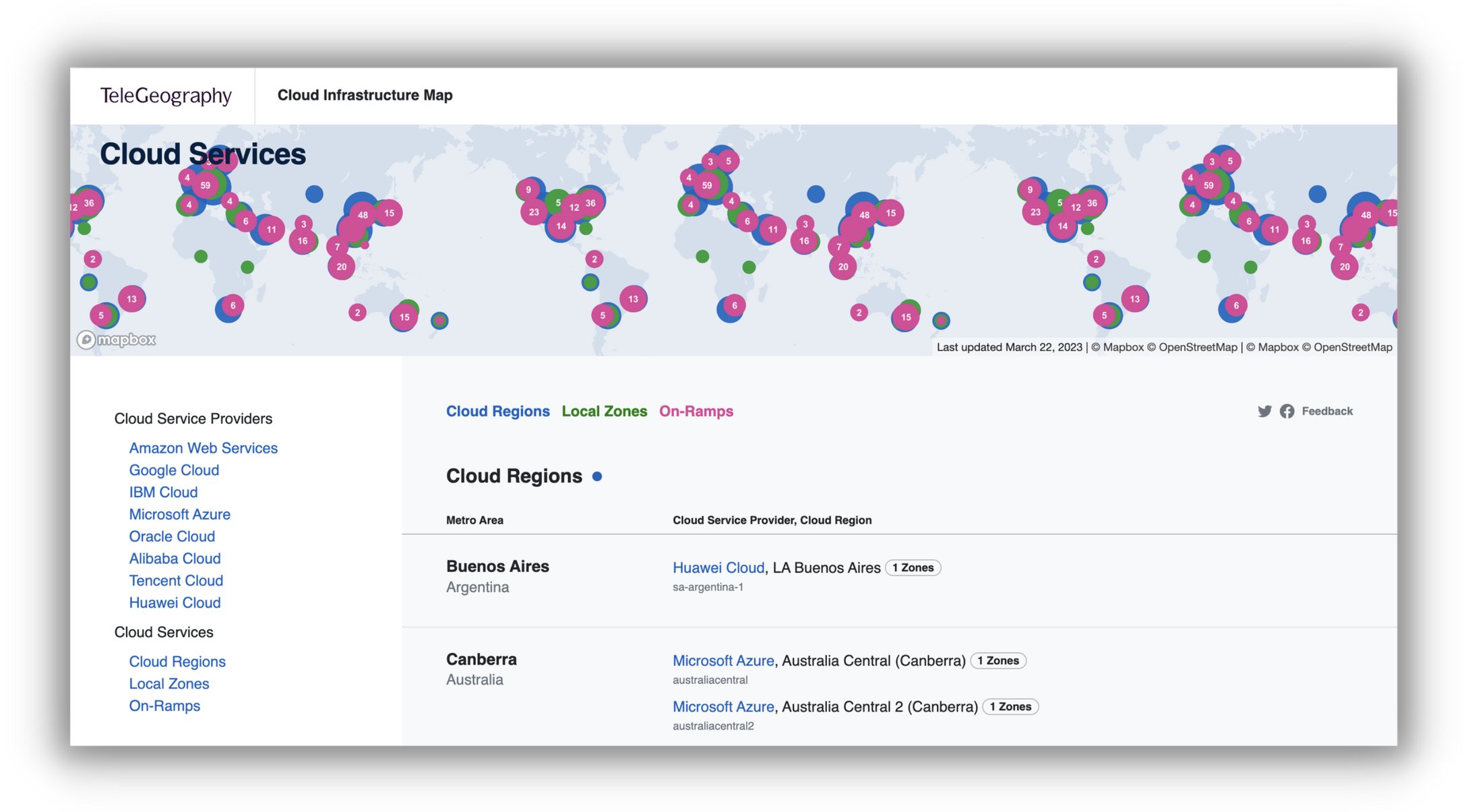Expand the 1 Zones badge for LA Buenos Aires
The width and height of the screenshot is (1468, 812).
(x=913, y=567)
